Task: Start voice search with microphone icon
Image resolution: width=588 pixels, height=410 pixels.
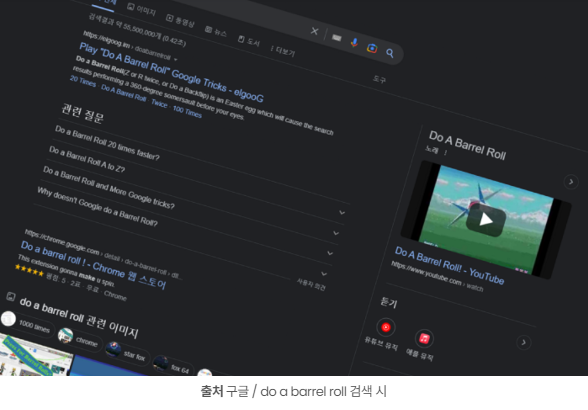Action: (x=354, y=43)
